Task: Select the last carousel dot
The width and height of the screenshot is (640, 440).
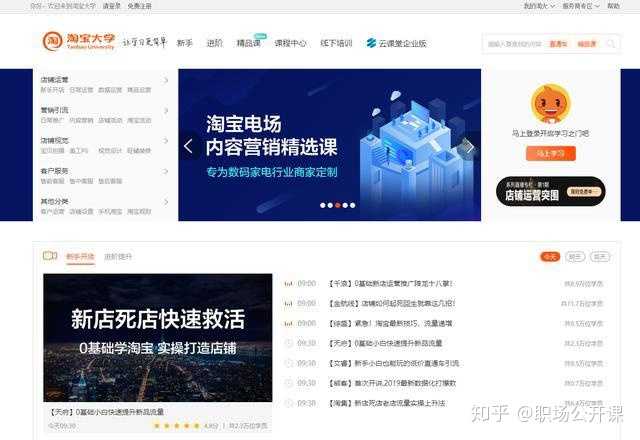Action: (x=353, y=205)
